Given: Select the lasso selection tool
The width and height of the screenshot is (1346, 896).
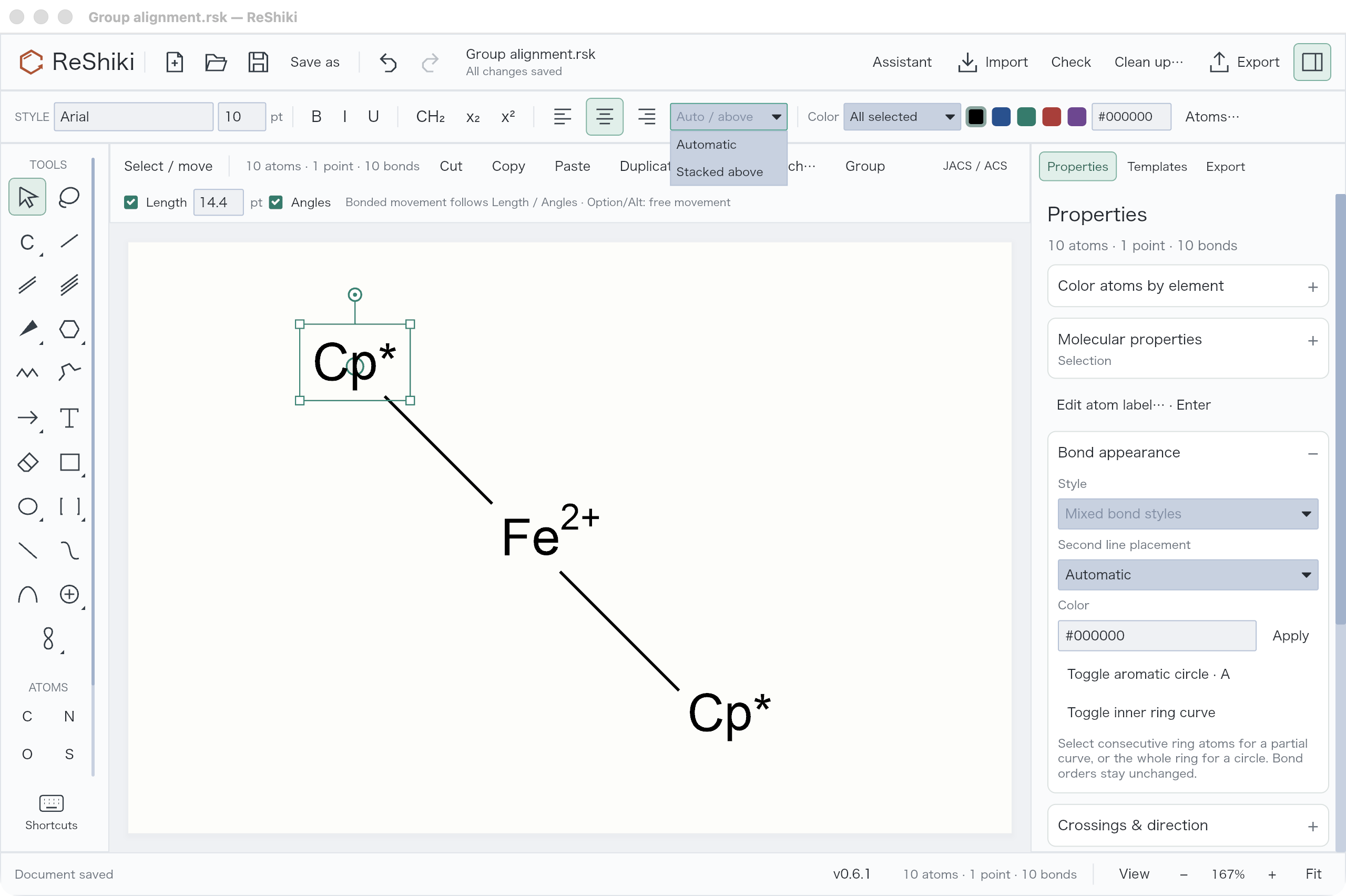Looking at the screenshot, I should [69, 197].
